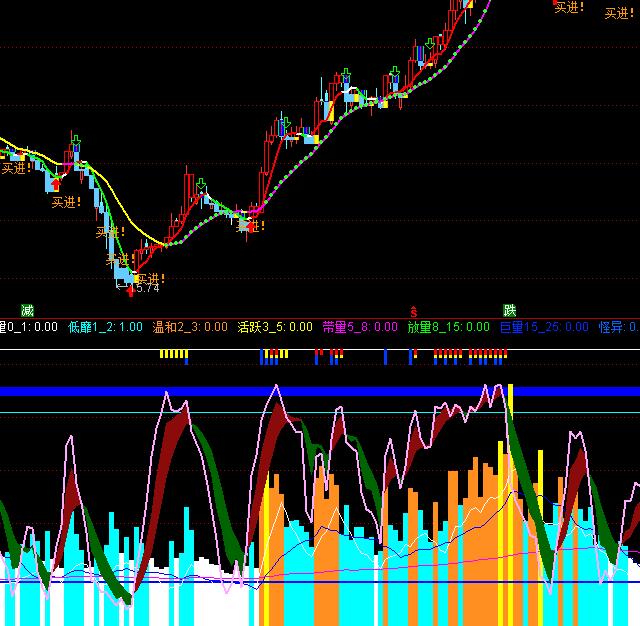
Task: Click the red square beside the top 买进! label
Action: [x=556, y=3]
